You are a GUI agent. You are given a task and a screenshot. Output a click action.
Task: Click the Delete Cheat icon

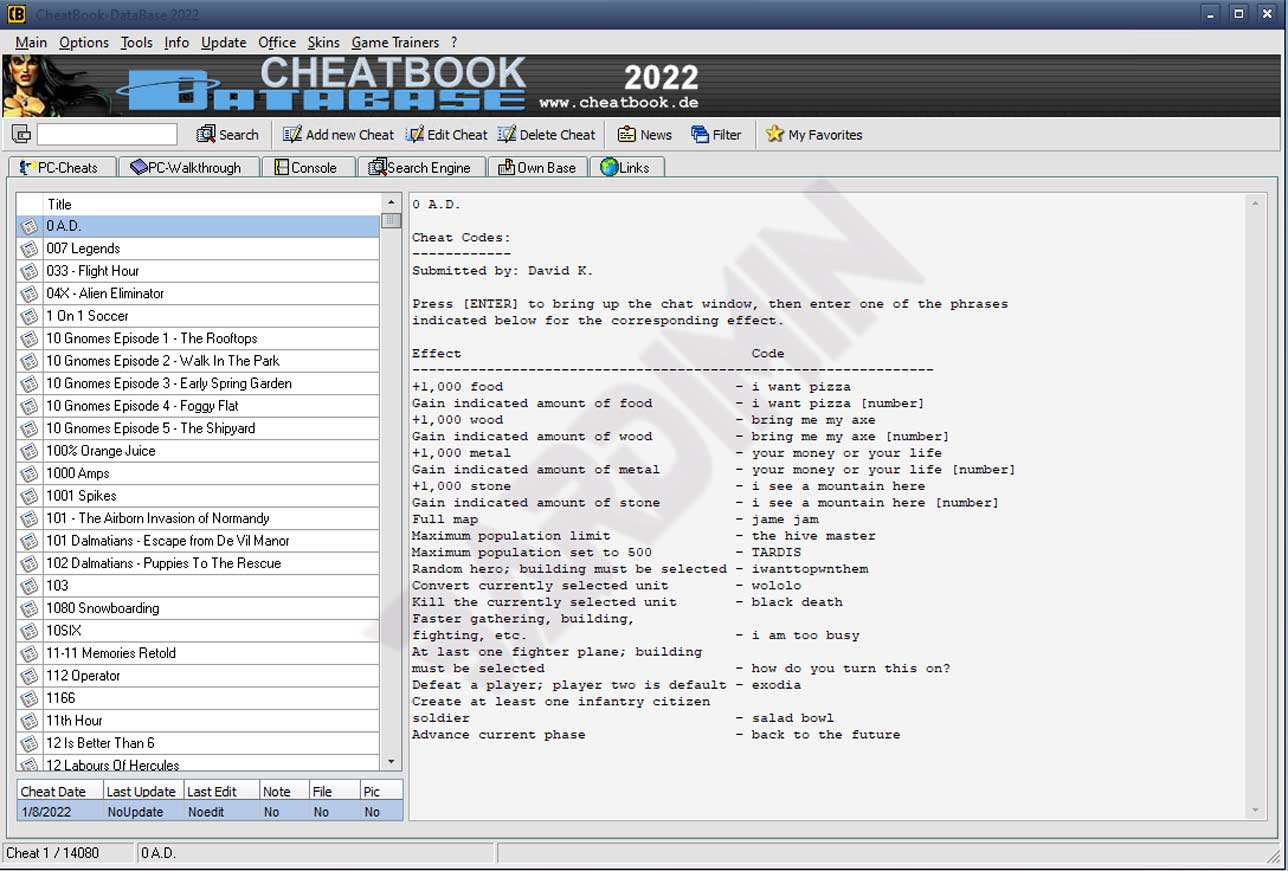(x=506, y=134)
